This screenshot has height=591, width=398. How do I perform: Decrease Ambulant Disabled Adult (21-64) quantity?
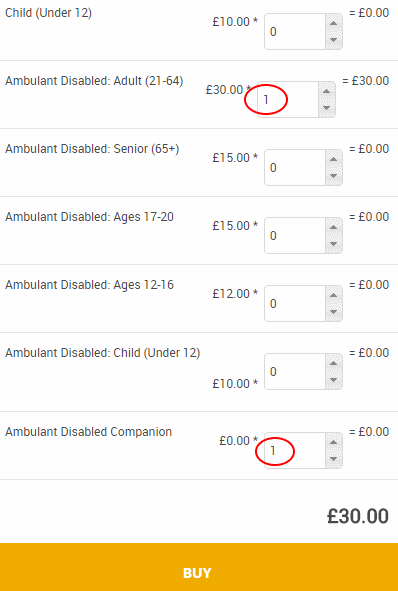327,108
